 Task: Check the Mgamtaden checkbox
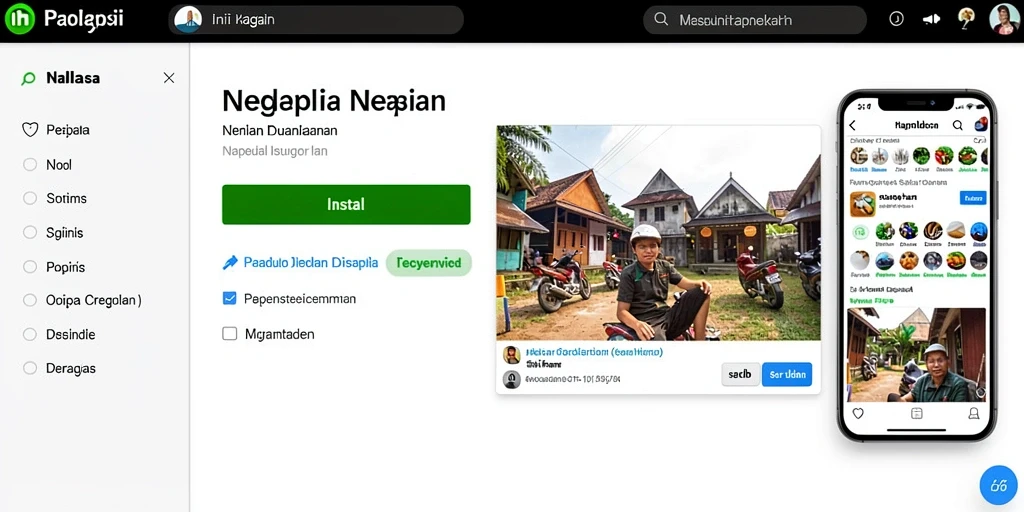coord(229,334)
